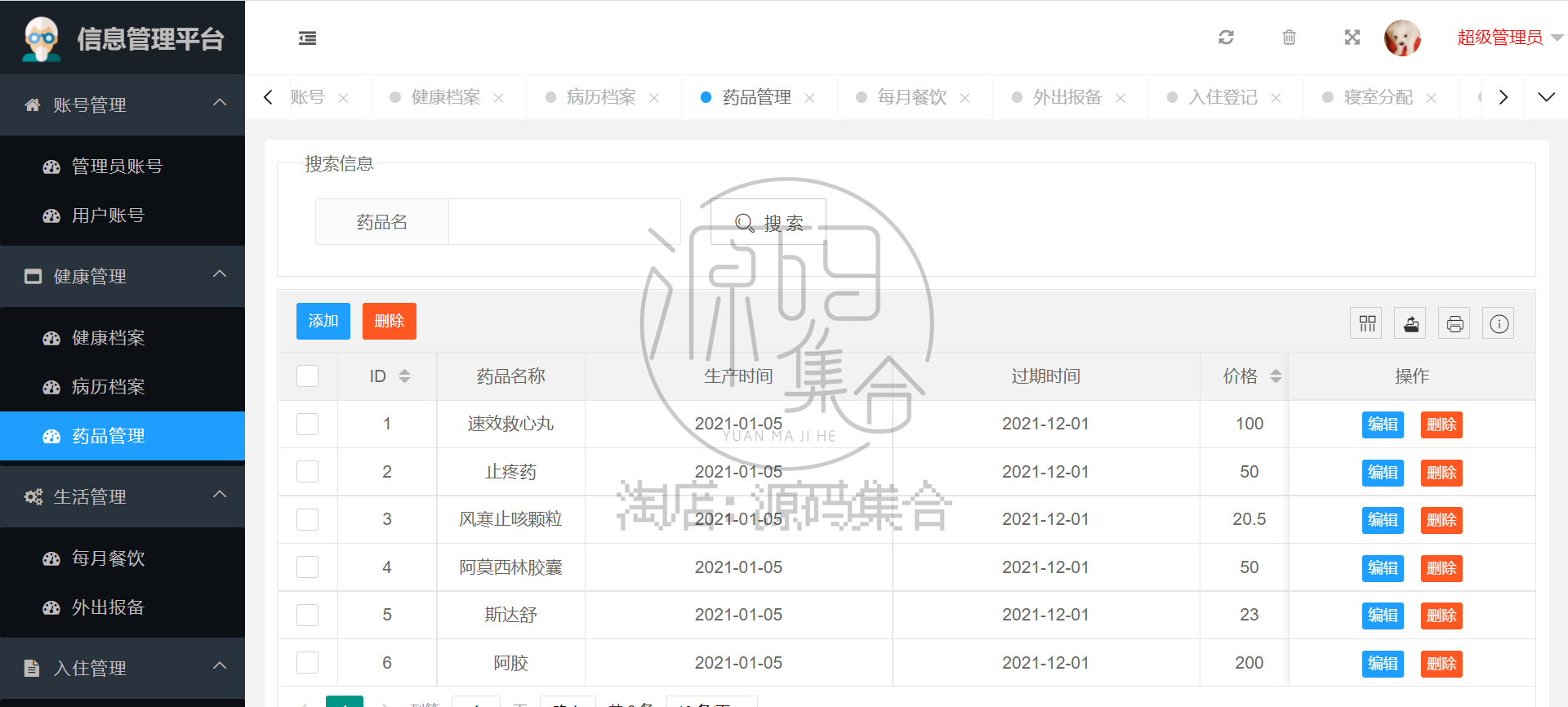Check the box for 止疼药 row
Image resolution: width=1568 pixels, height=707 pixels.
(x=307, y=472)
